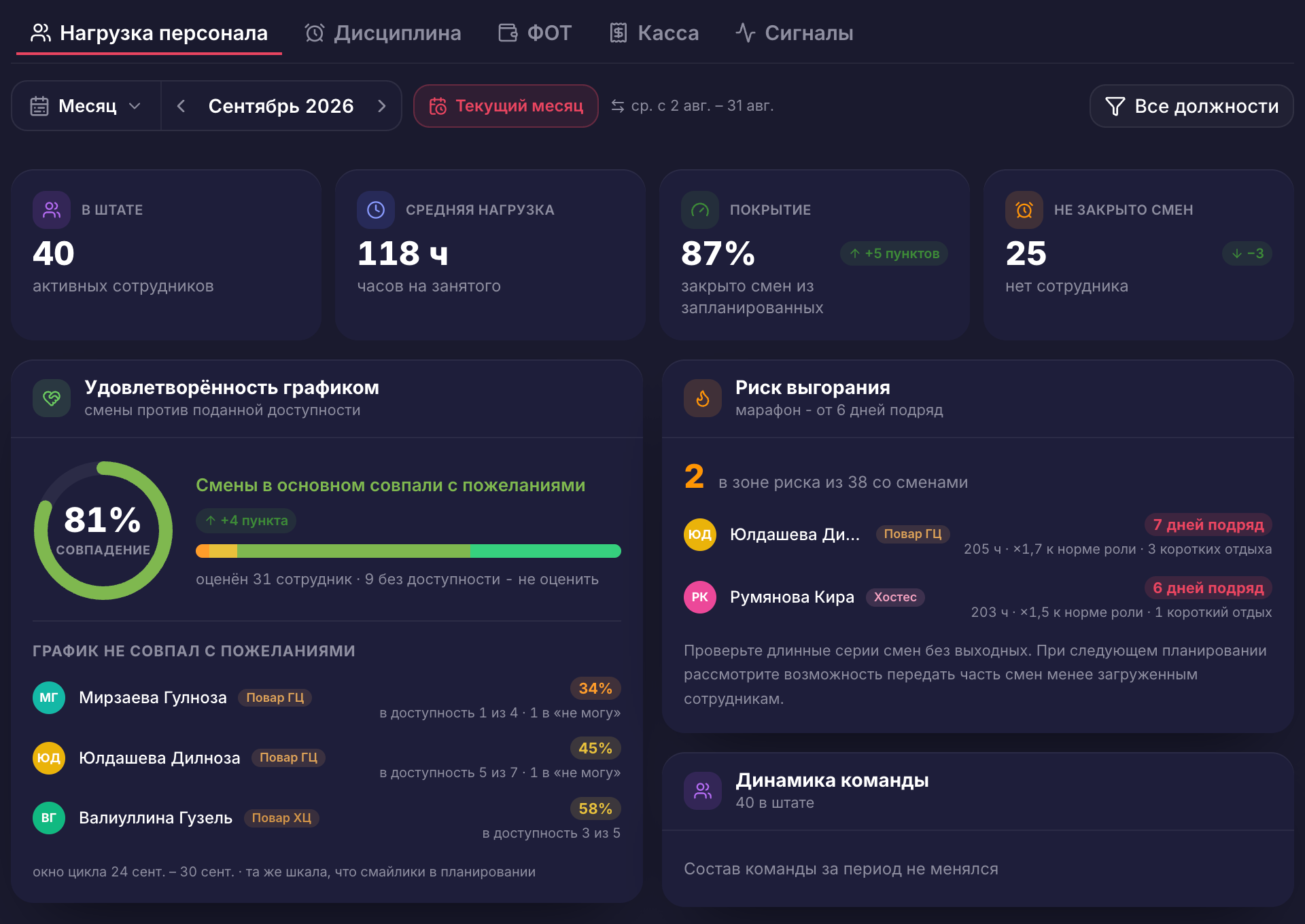Click the Удовлетворённость графиком heart icon

pos(52,398)
